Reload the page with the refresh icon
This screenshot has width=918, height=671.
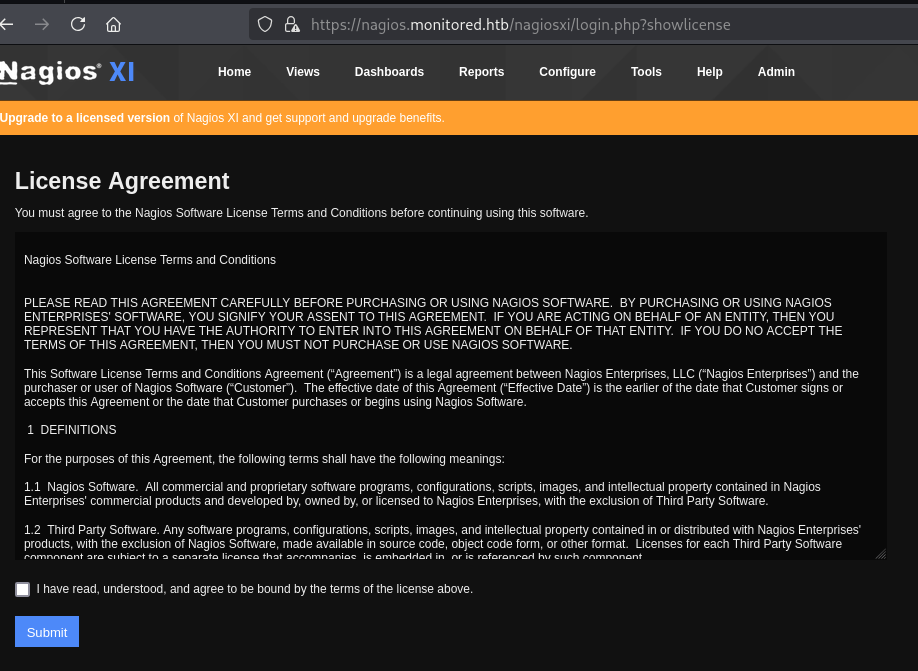pos(78,25)
